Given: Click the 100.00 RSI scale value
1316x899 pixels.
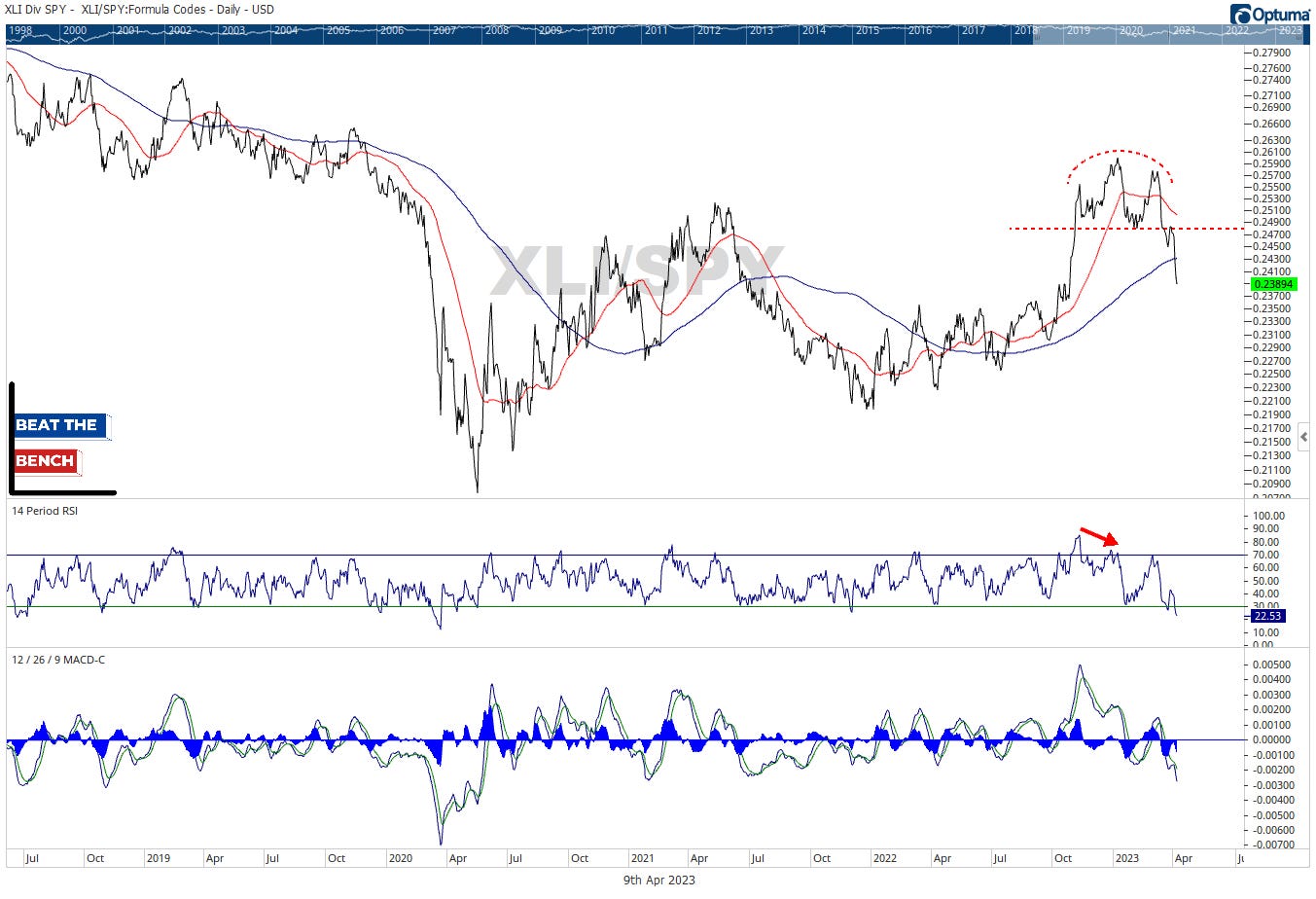Looking at the screenshot, I should point(1269,516).
